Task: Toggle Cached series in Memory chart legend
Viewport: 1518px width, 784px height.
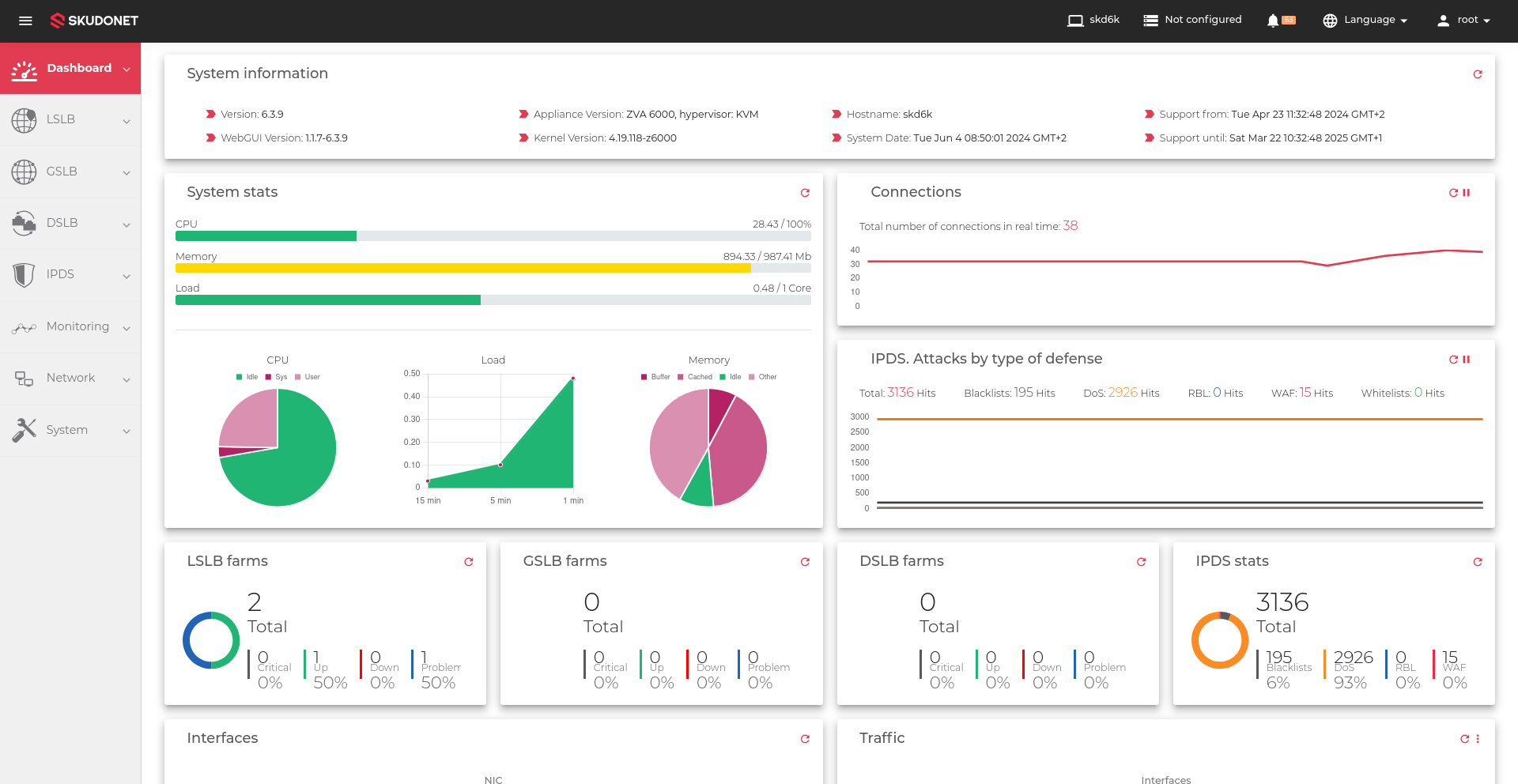Action: coord(695,377)
